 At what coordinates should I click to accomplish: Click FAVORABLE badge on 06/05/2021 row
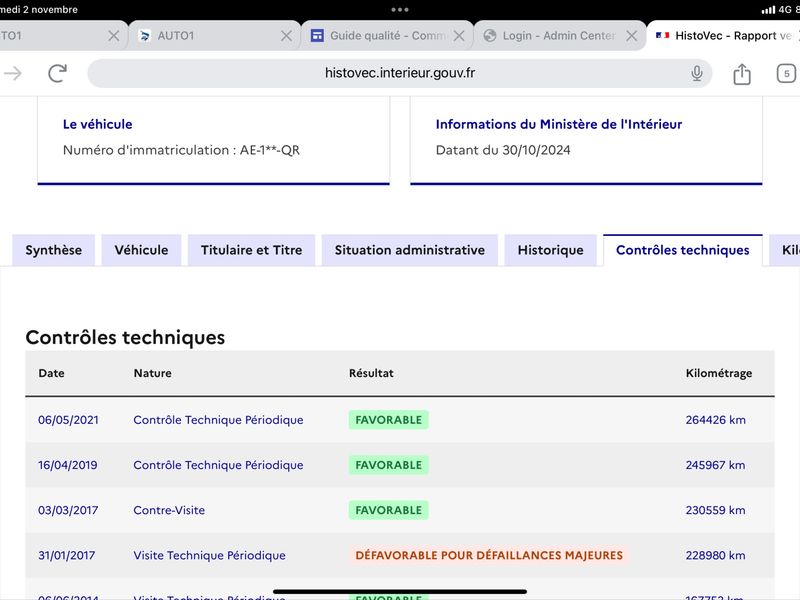(x=389, y=420)
